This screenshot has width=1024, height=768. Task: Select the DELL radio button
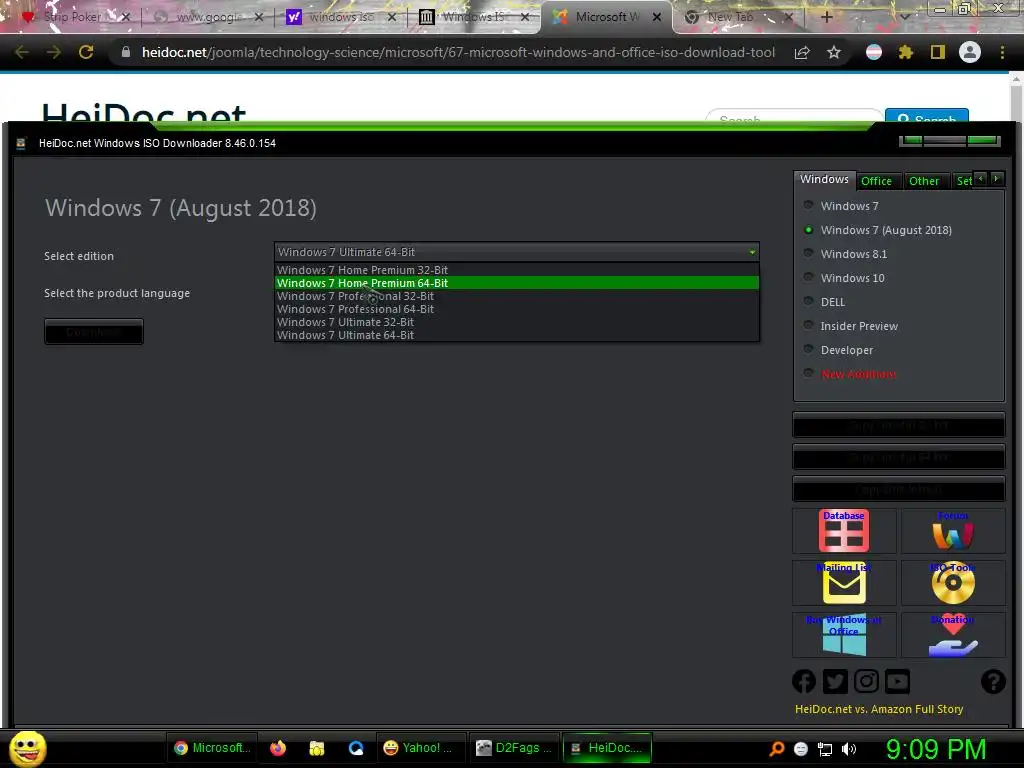click(808, 301)
